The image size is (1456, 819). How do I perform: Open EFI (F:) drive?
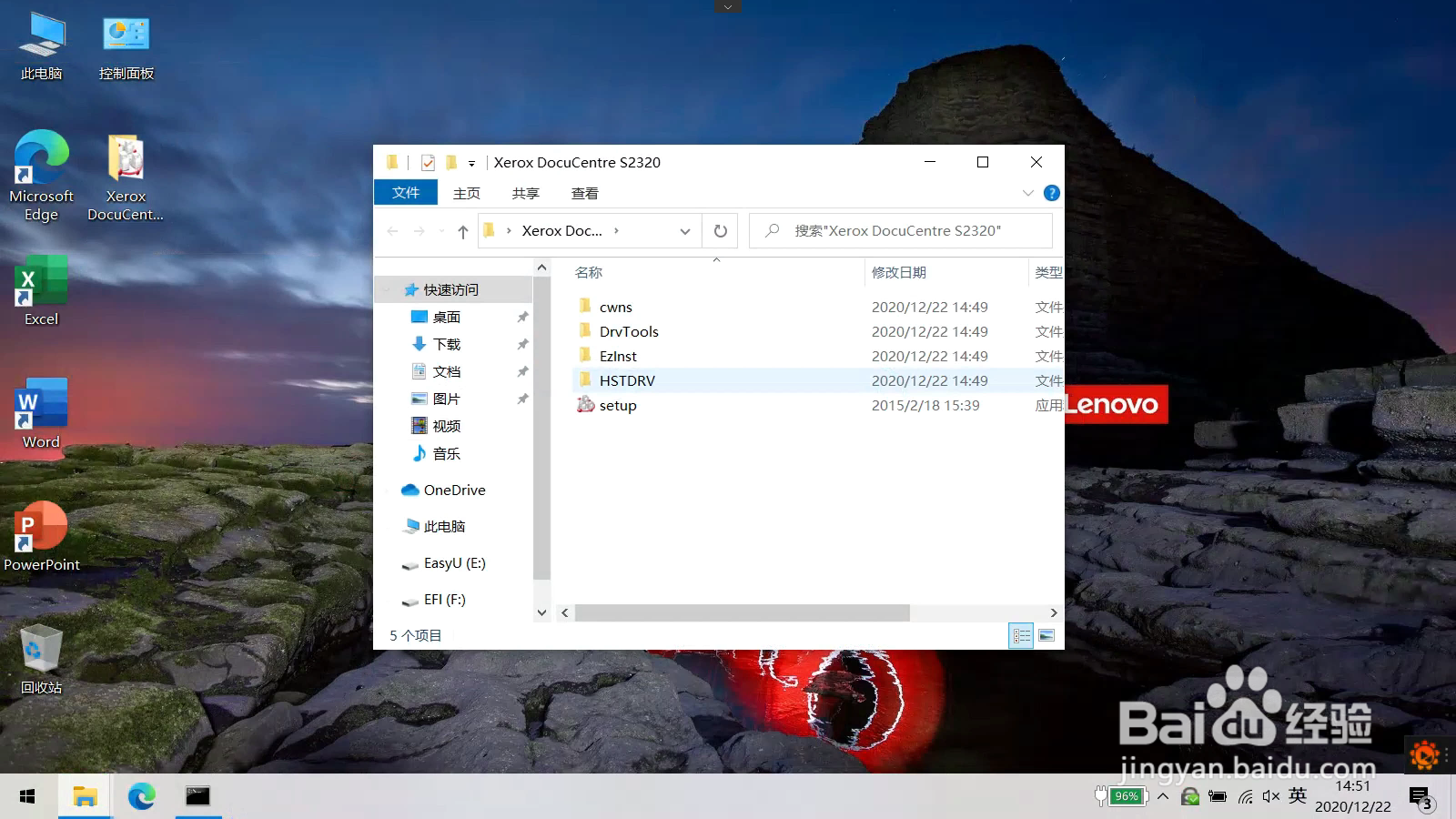pos(444,600)
